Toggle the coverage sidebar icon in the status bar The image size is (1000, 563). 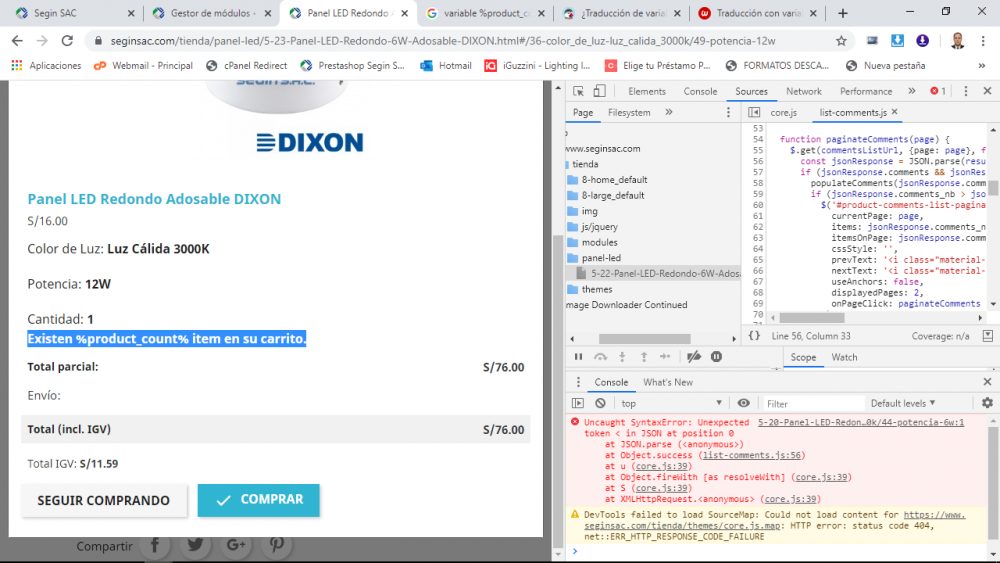click(x=987, y=335)
